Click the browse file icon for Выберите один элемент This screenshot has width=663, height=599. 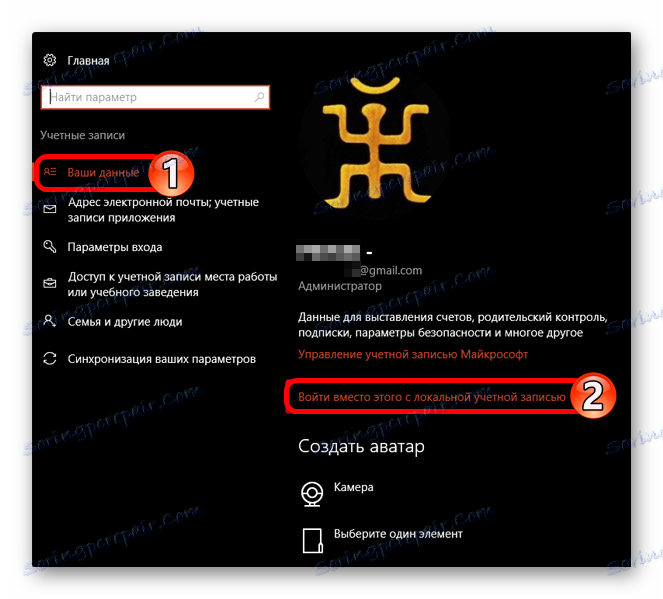point(312,540)
